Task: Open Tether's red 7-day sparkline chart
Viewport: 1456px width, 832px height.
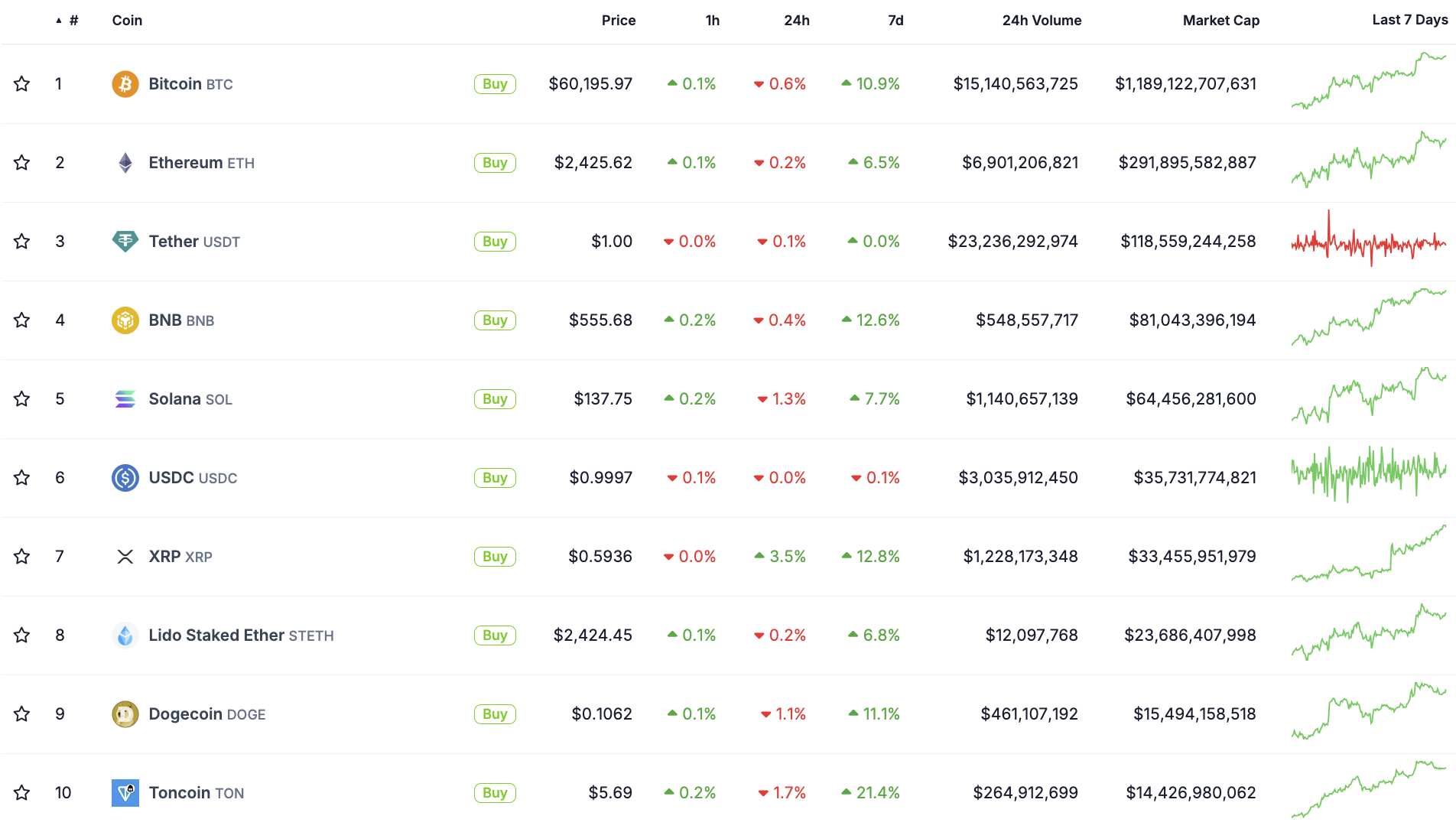Action: 1368,242
